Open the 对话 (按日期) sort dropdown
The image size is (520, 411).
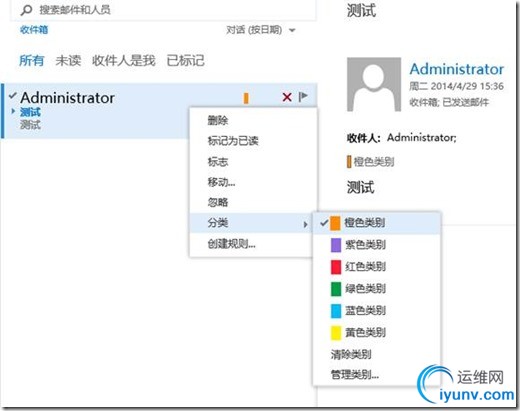[x=261, y=30]
